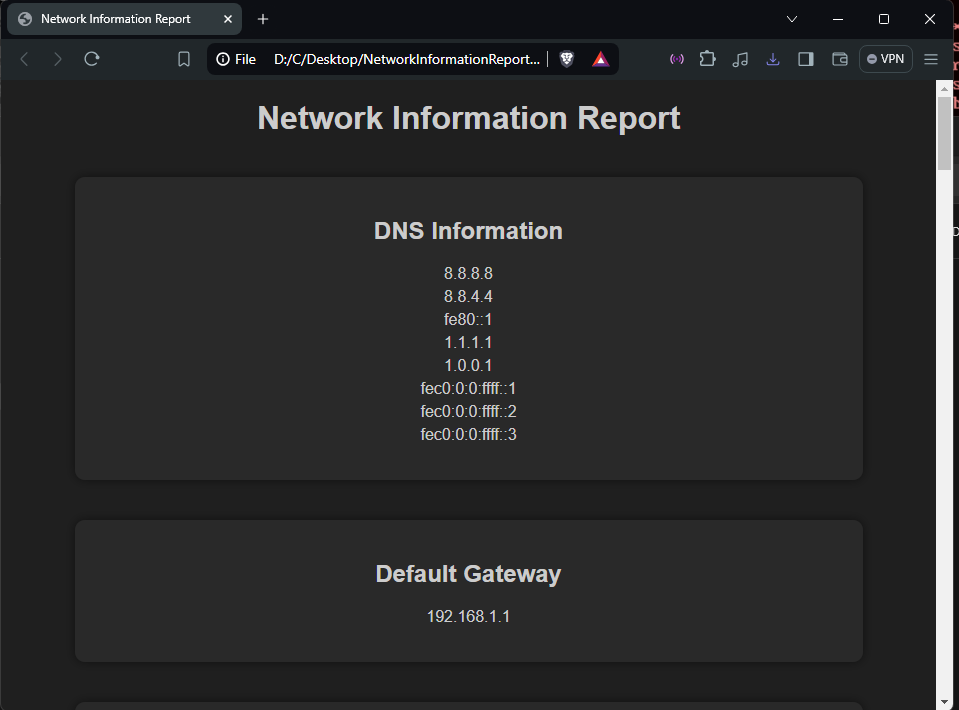Open a new tab with plus button
The height and width of the screenshot is (710, 959).
pos(263,19)
